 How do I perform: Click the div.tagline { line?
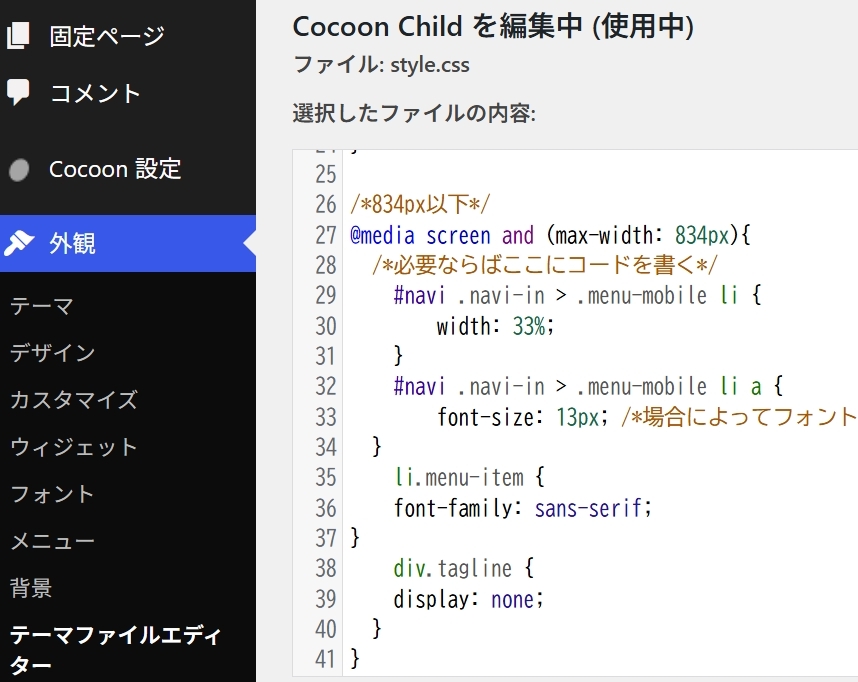coord(463,569)
